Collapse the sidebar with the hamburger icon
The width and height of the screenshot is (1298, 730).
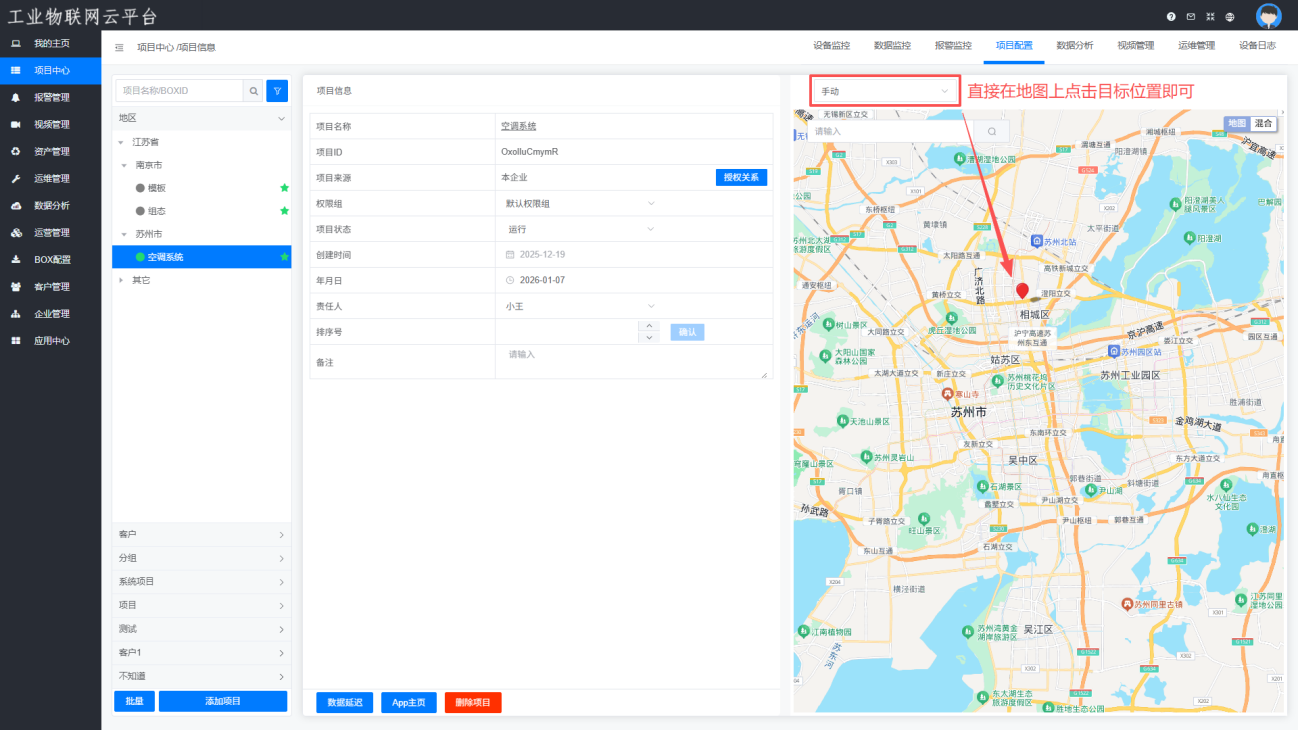pyautogui.click(x=119, y=47)
